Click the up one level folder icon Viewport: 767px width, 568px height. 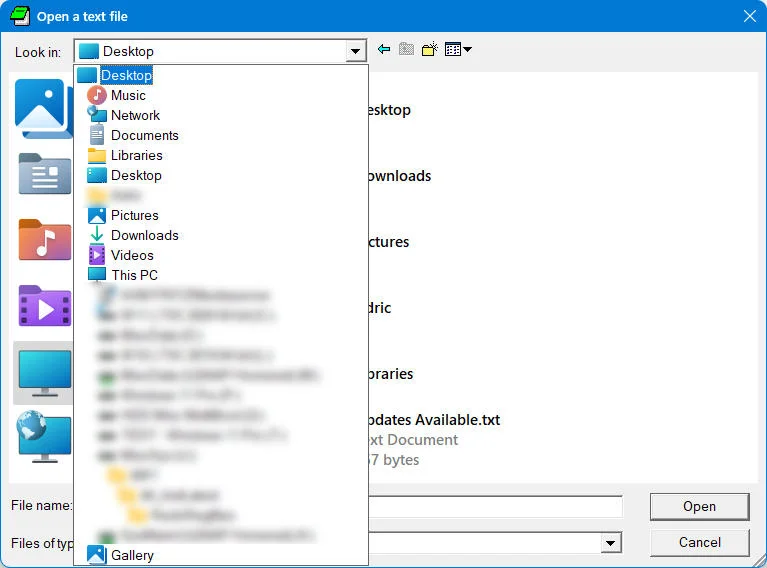click(x=406, y=49)
